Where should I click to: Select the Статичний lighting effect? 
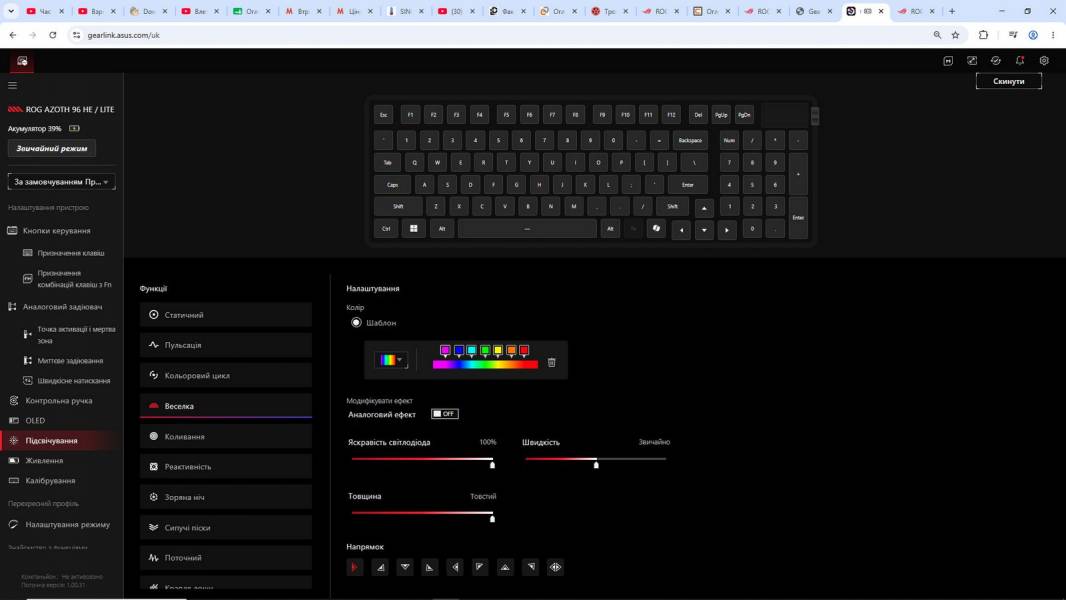pyautogui.click(x=226, y=315)
